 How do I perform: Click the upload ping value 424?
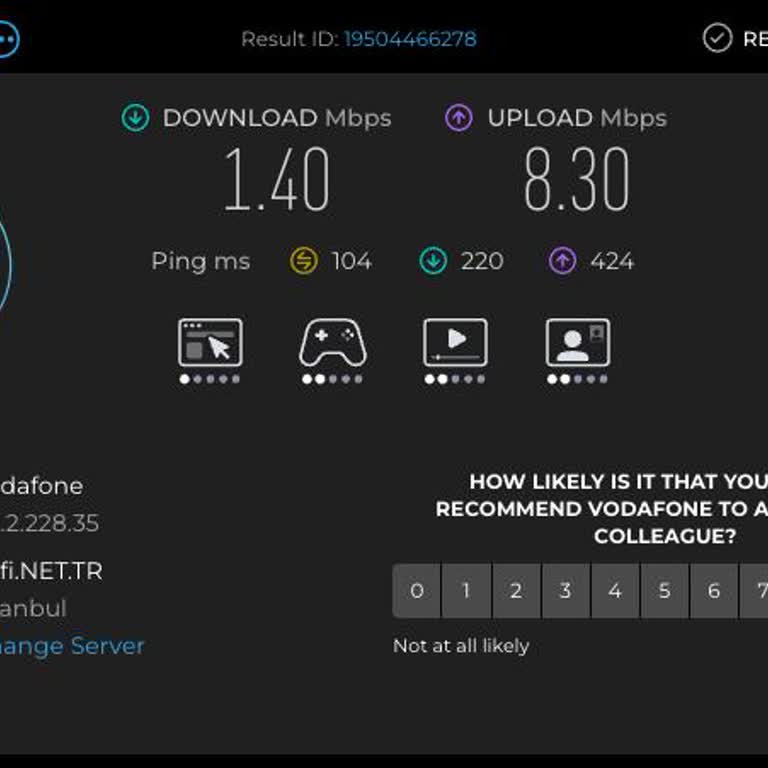[x=612, y=261]
